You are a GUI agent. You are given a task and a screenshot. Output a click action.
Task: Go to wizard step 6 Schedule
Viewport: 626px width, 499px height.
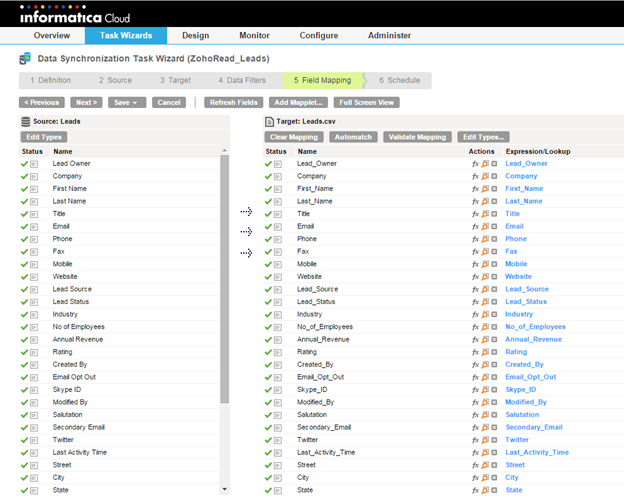pos(400,80)
